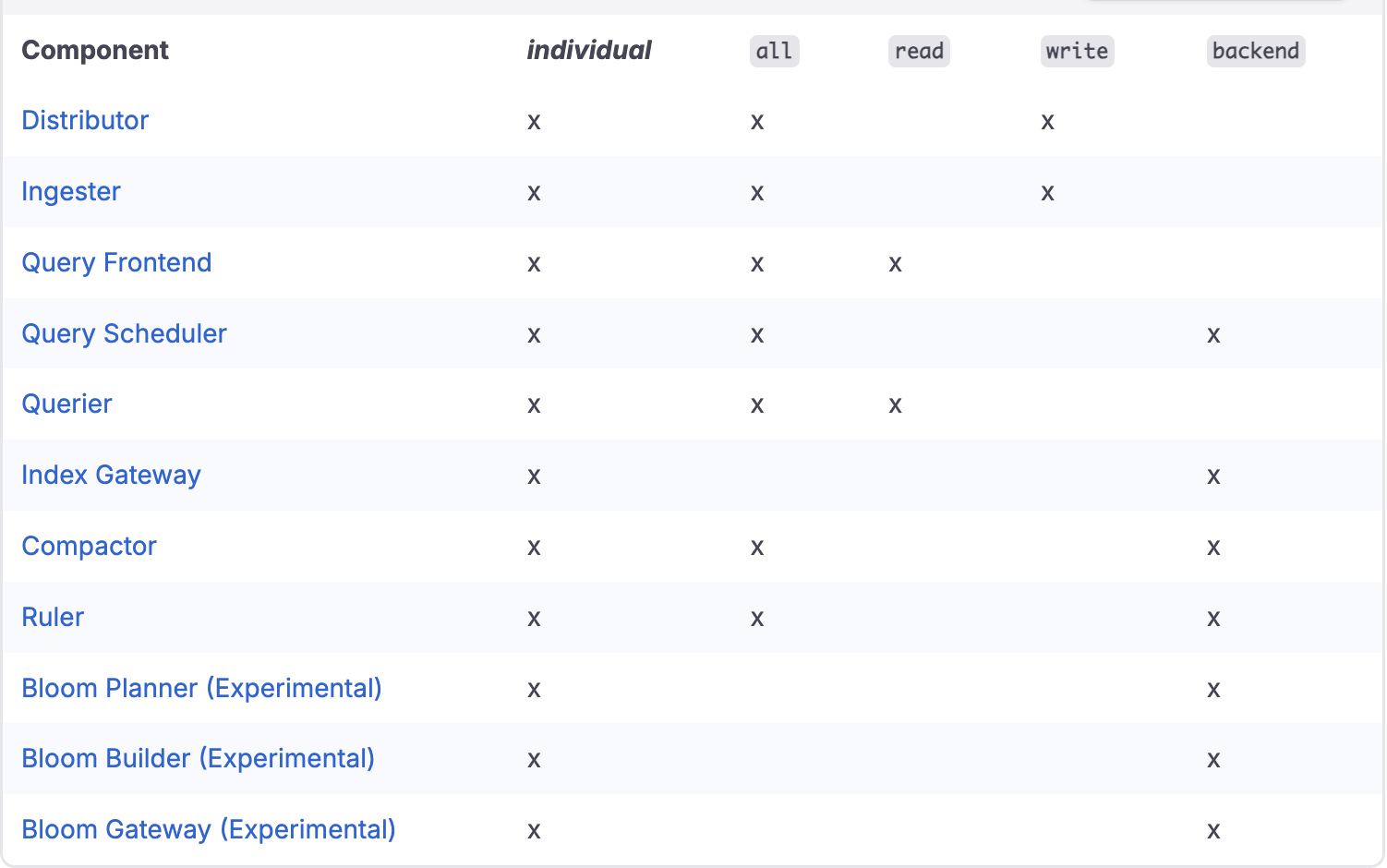Click the x under read for Querier

point(895,404)
